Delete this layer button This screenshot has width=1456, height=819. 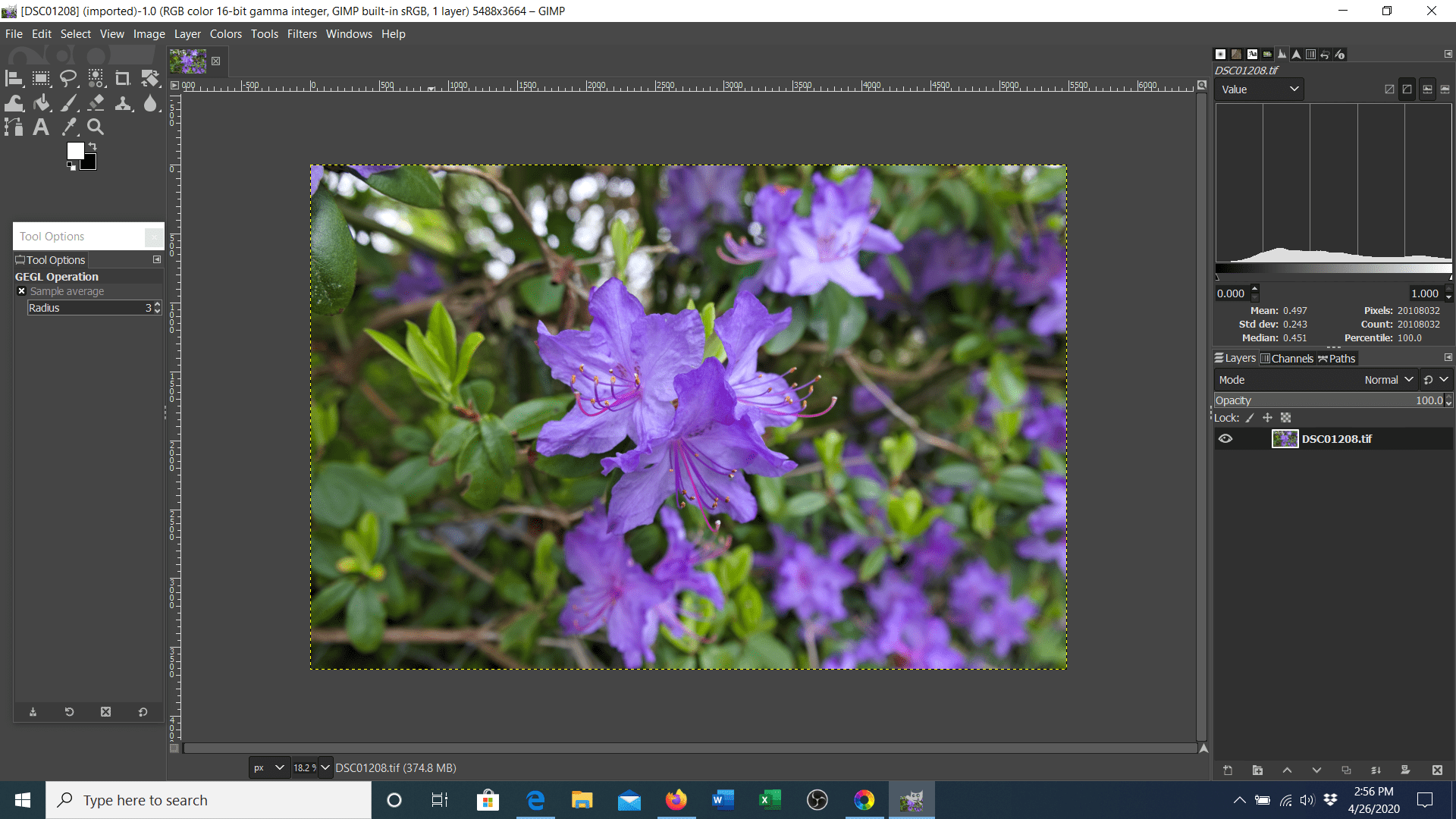[x=1437, y=770]
